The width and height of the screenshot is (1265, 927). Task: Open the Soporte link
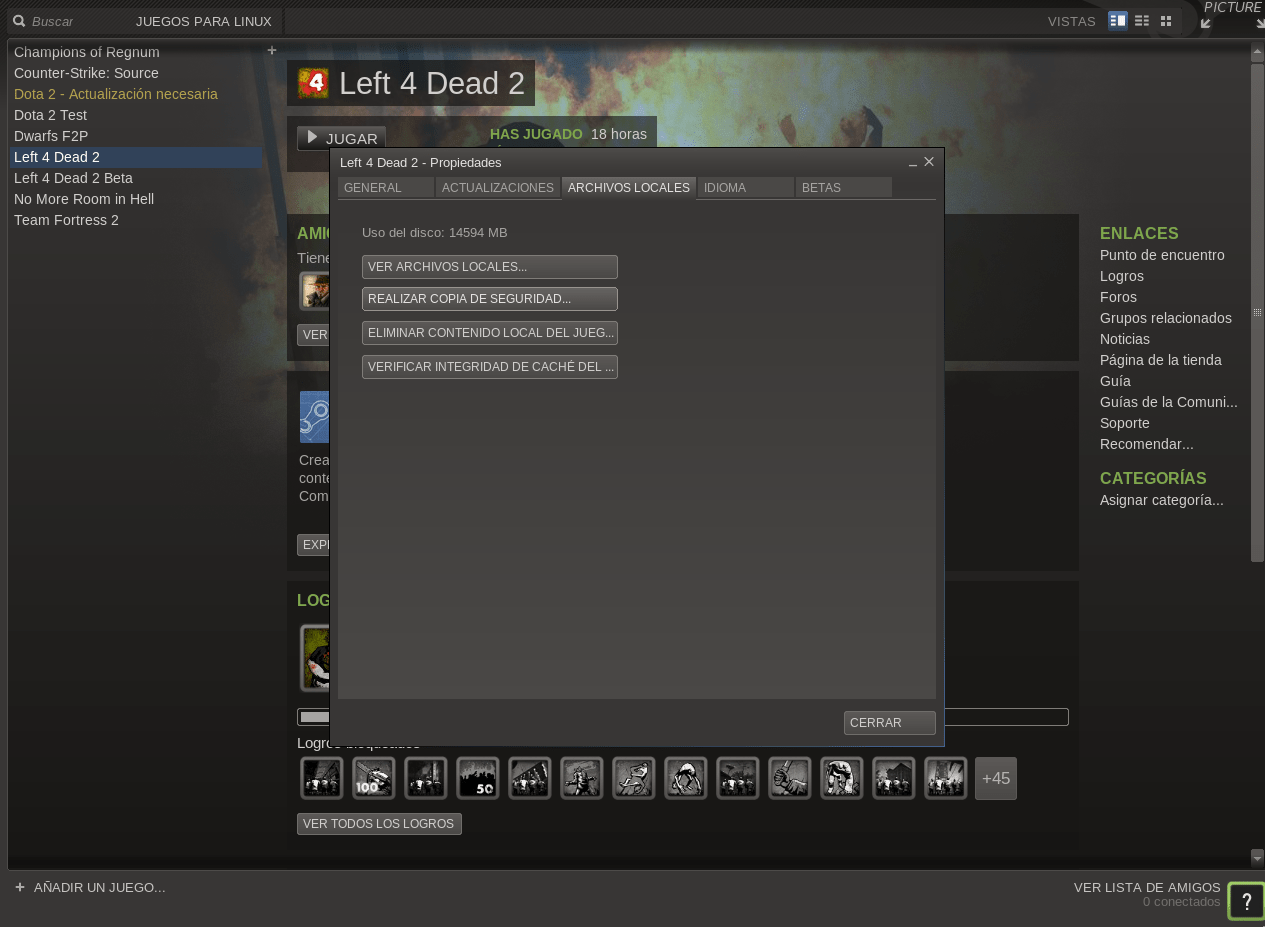(1125, 423)
